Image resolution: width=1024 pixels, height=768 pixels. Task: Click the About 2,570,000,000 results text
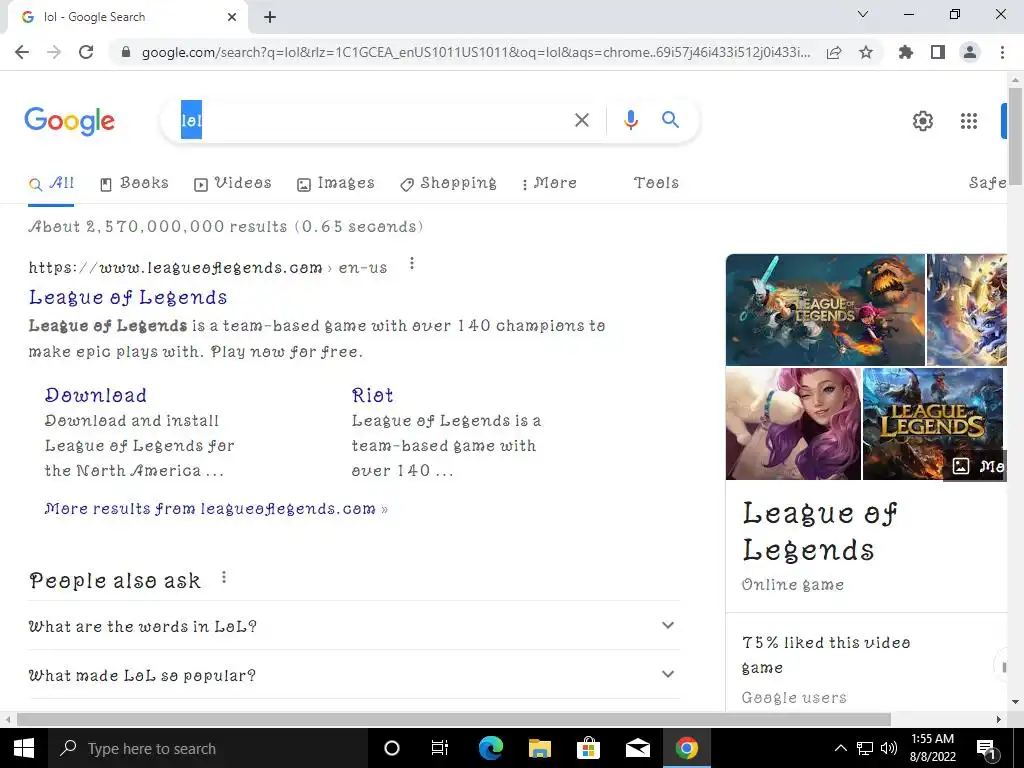click(226, 227)
